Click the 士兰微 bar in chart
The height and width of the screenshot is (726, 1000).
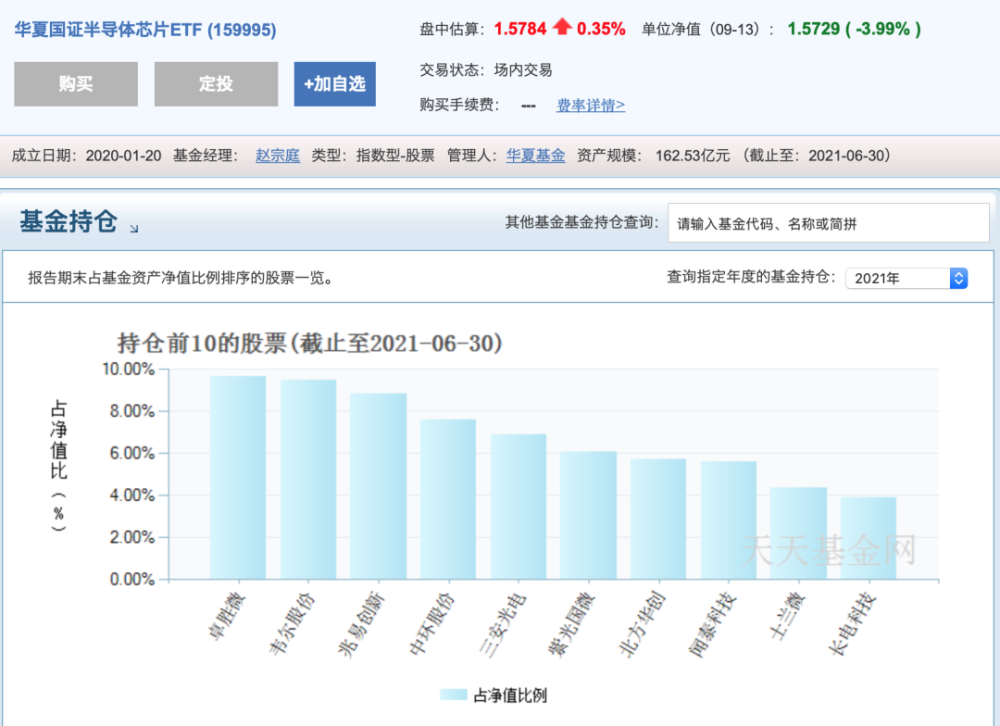798,533
